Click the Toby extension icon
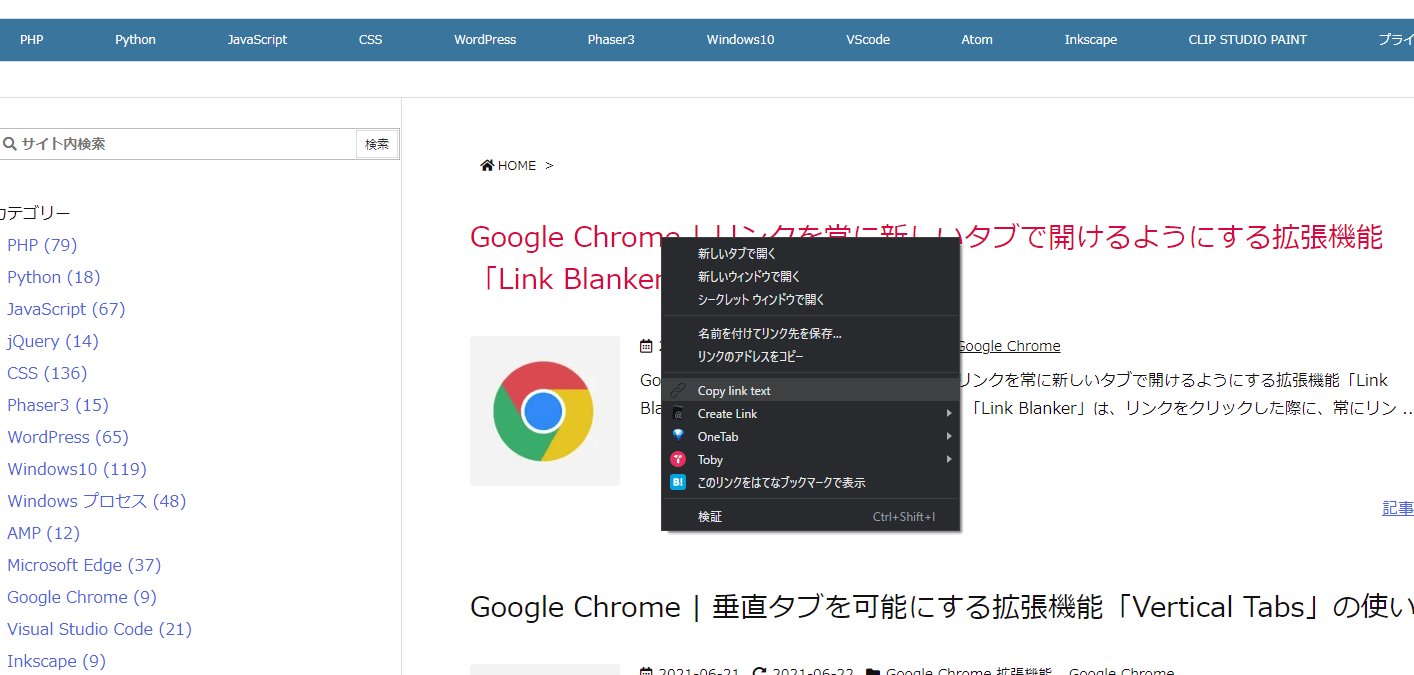This screenshot has height=675, width=1414. 679,459
